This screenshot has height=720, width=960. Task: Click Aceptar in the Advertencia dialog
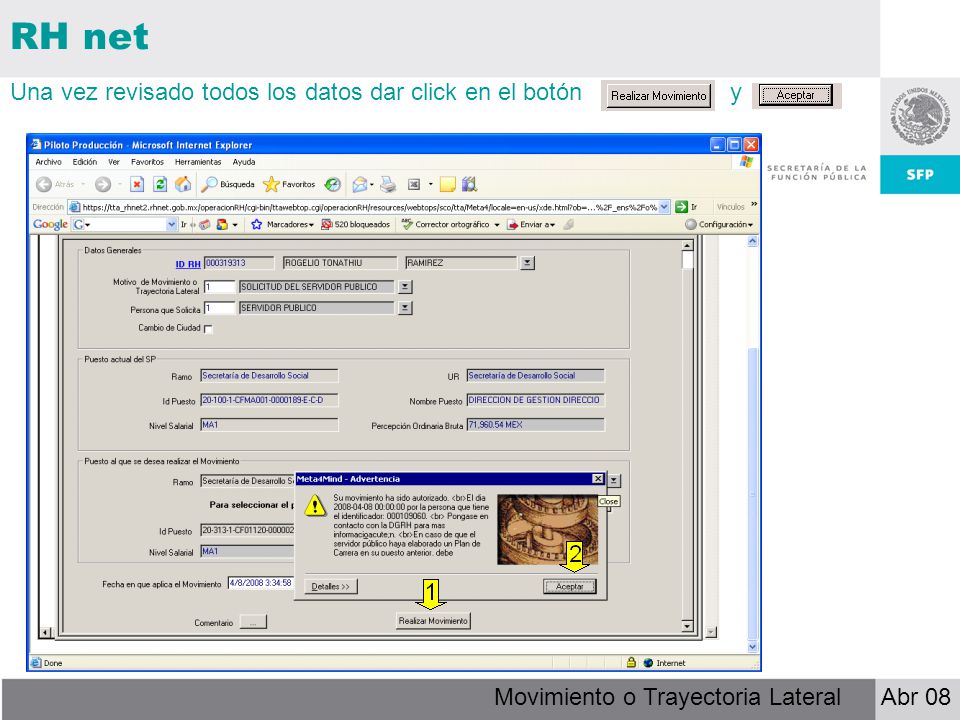[x=569, y=587]
